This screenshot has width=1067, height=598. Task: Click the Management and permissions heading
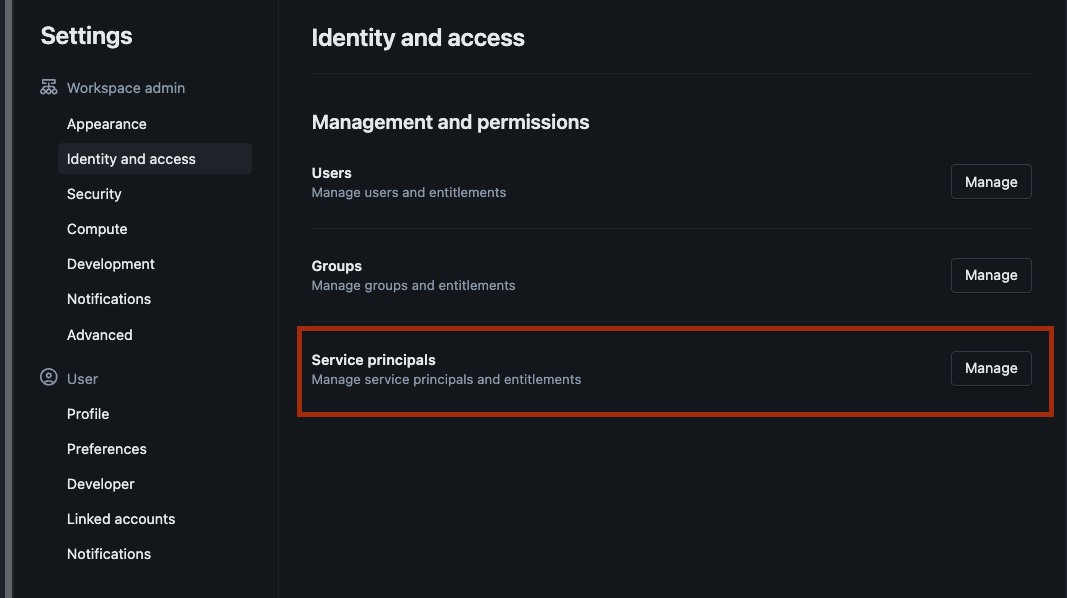pyautogui.click(x=452, y=122)
